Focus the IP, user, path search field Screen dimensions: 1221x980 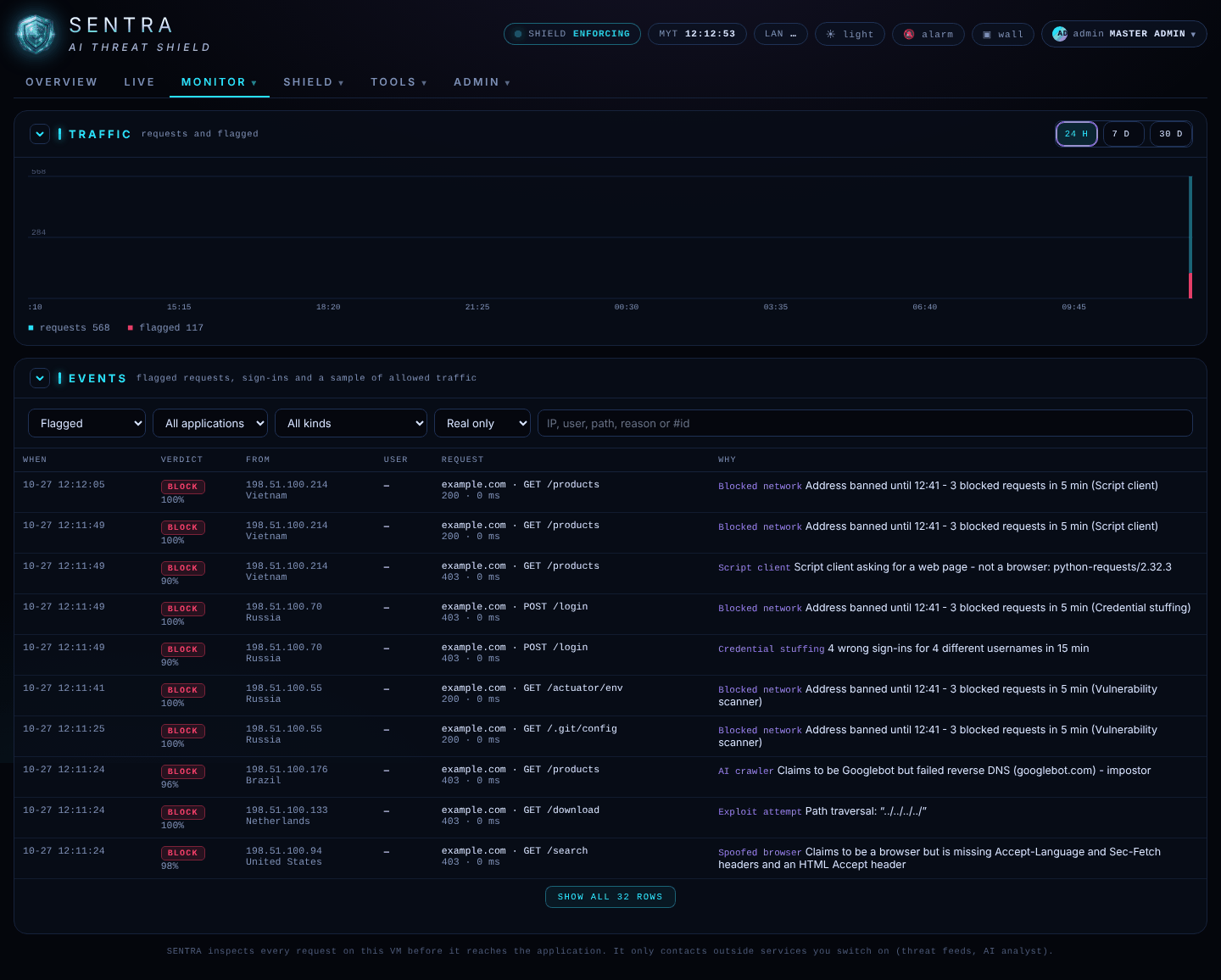point(865,423)
